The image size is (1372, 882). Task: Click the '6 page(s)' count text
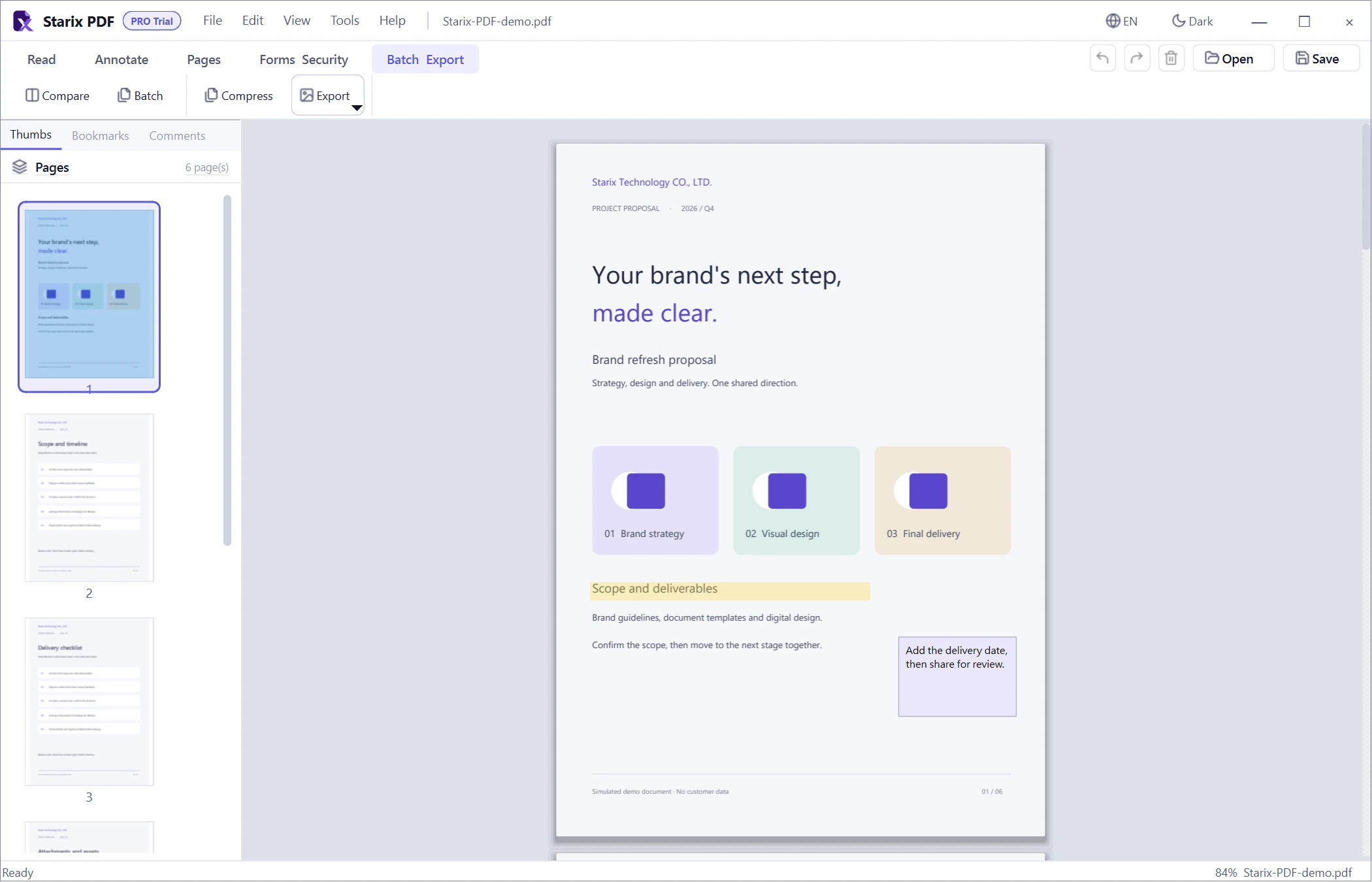[x=207, y=168]
